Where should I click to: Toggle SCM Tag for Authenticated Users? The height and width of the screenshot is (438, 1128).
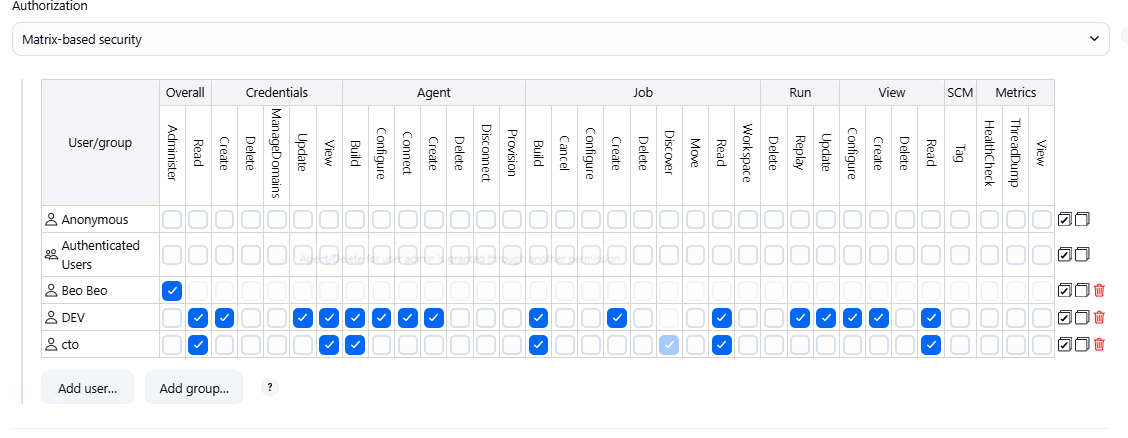(959, 255)
